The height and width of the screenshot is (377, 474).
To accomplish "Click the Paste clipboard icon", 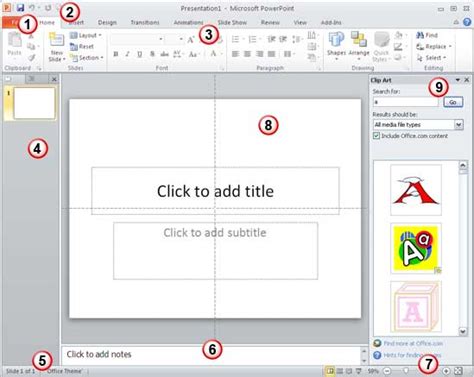I will (15, 40).
